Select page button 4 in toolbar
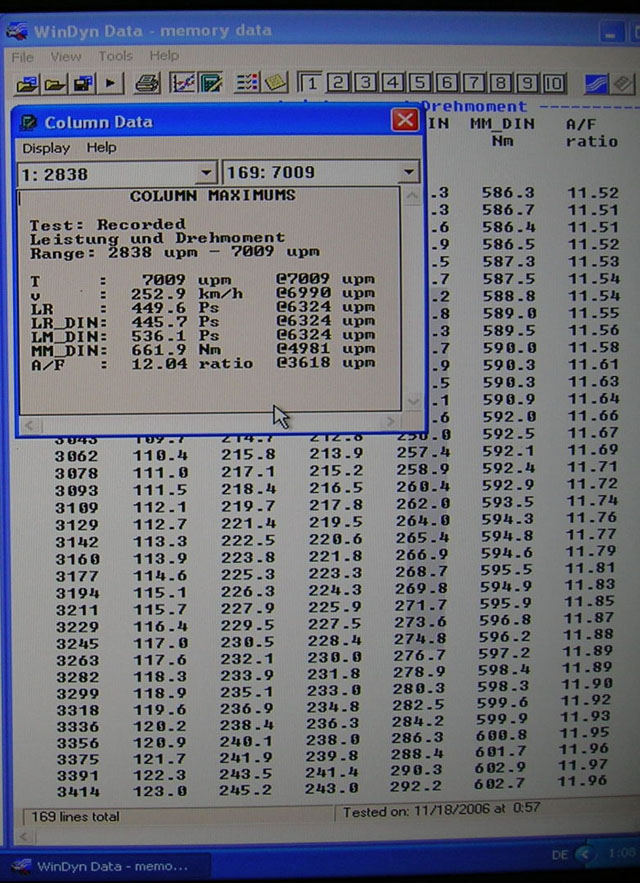This screenshot has height=883, width=640. click(x=393, y=83)
